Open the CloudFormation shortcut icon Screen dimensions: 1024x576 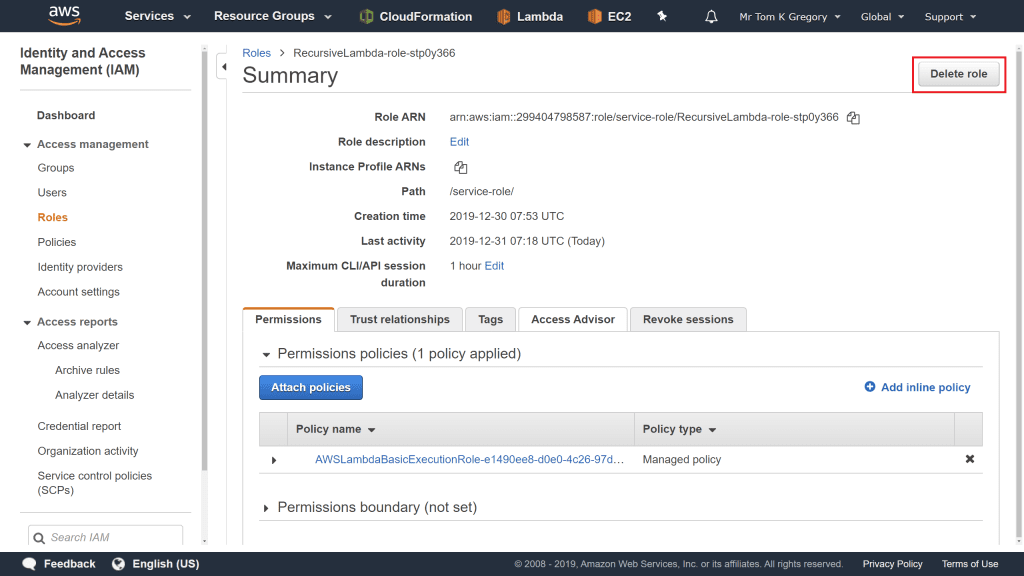pos(367,16)
